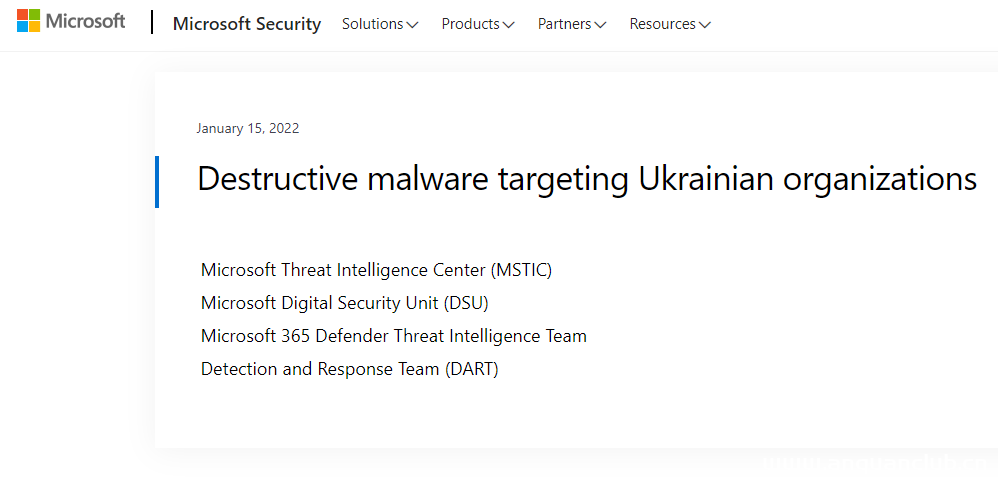The height and width of the screenshot is (485, 998).
Task: Open the Solutions menu label
Action: coord(372,24)
